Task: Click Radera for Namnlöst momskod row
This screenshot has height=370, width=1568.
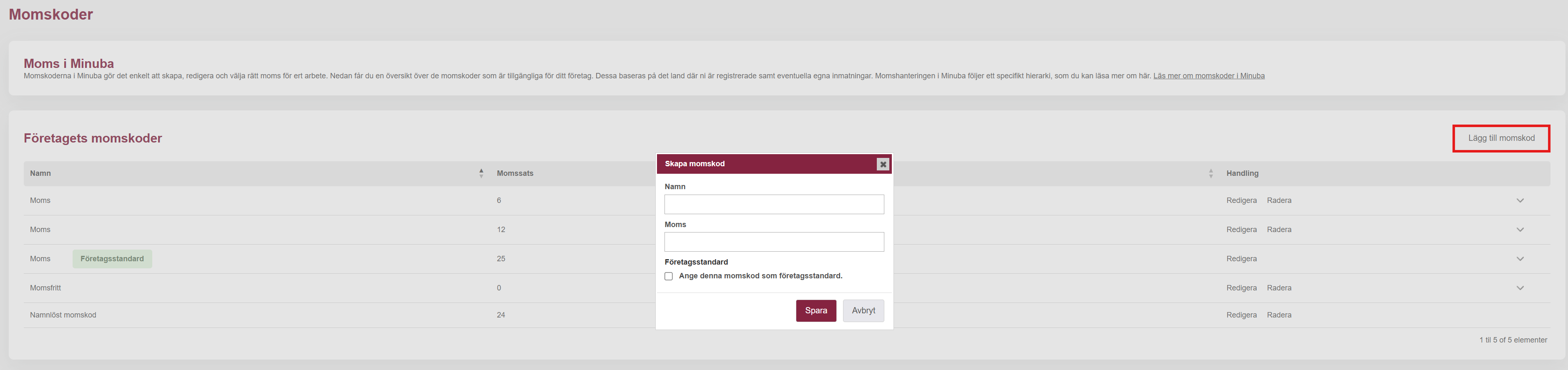Action: click(x=1279, y=315)
